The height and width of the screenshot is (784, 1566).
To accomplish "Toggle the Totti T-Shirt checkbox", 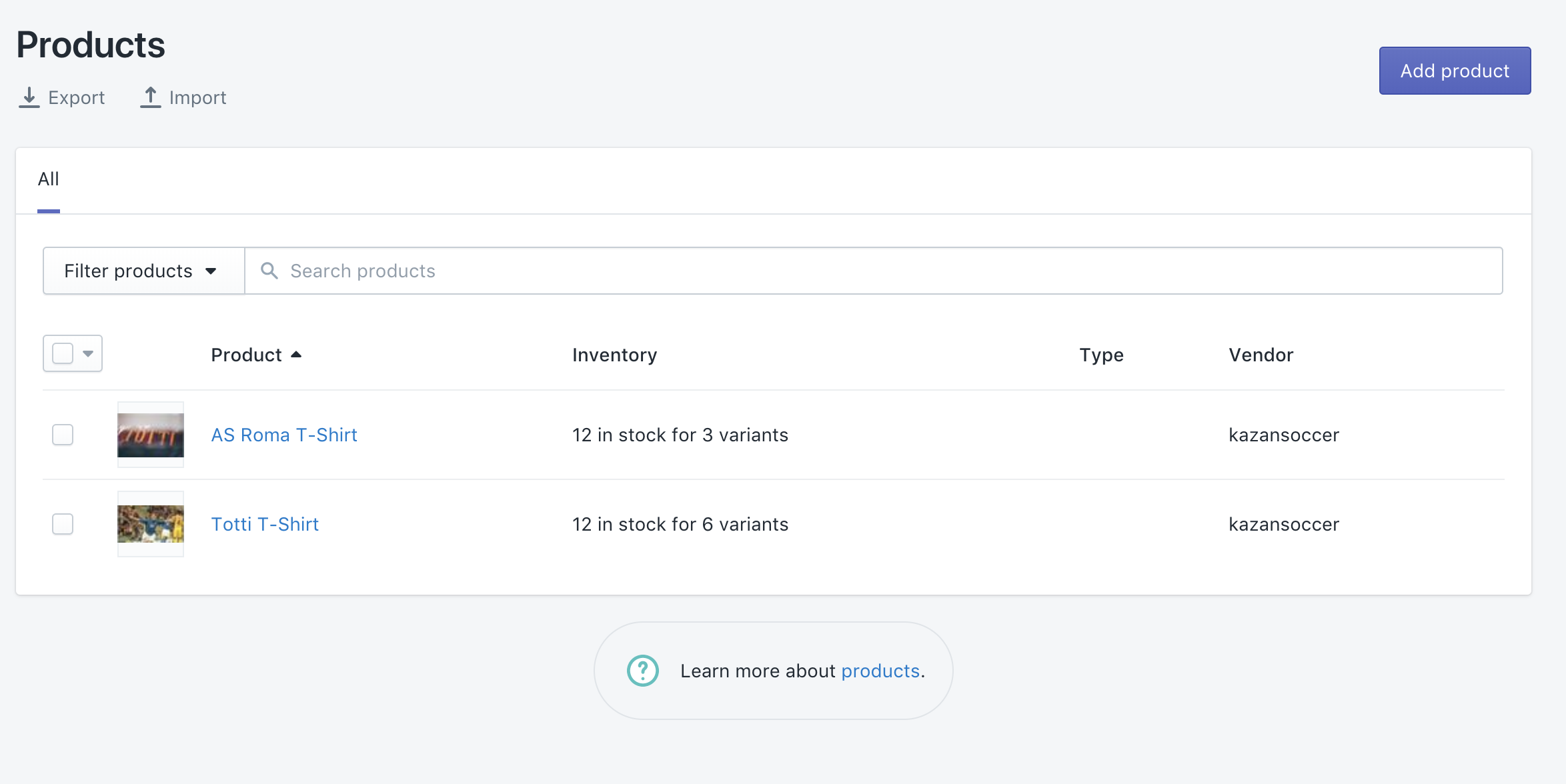I will pos(63,524).
